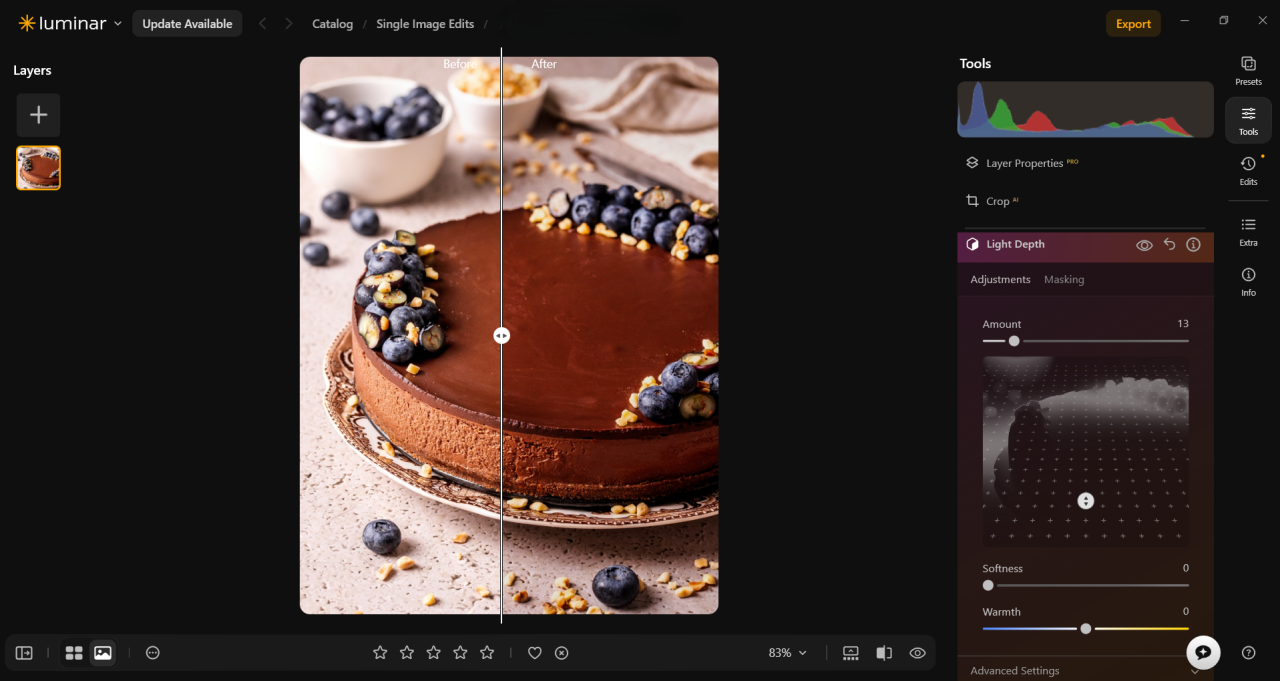Go forward with the right arrow

(x=289, y=24)
